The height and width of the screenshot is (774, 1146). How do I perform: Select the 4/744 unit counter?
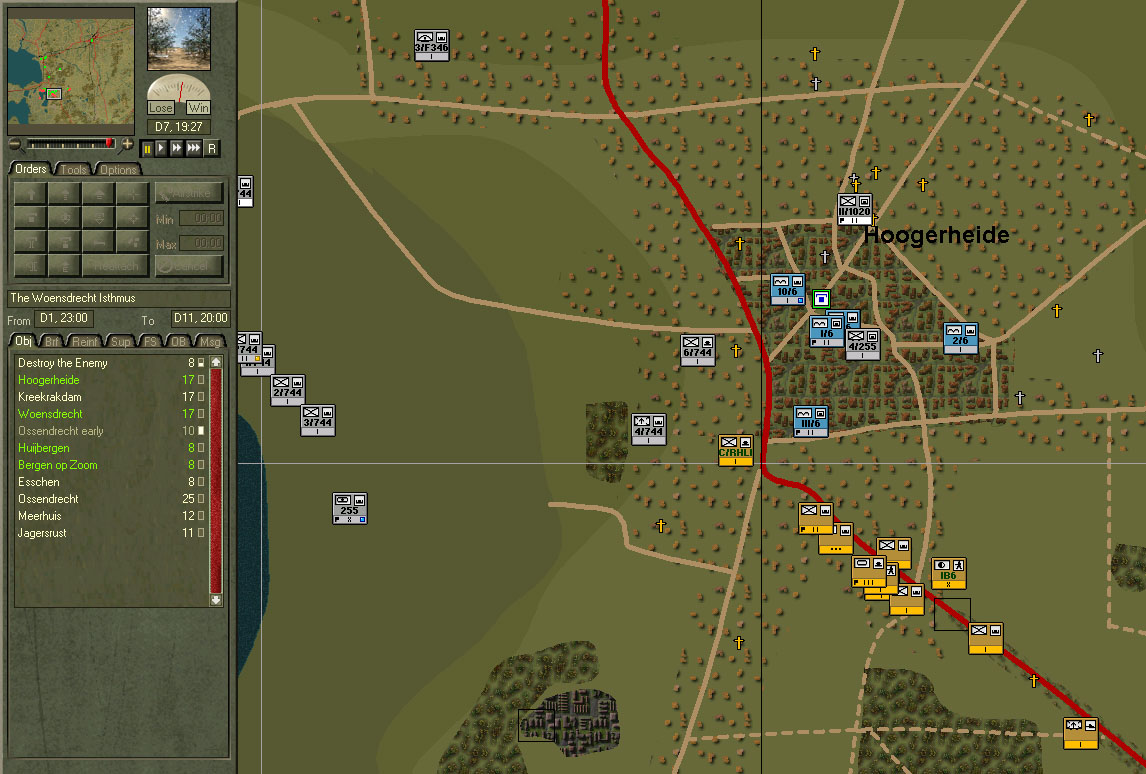coord(648,429)
